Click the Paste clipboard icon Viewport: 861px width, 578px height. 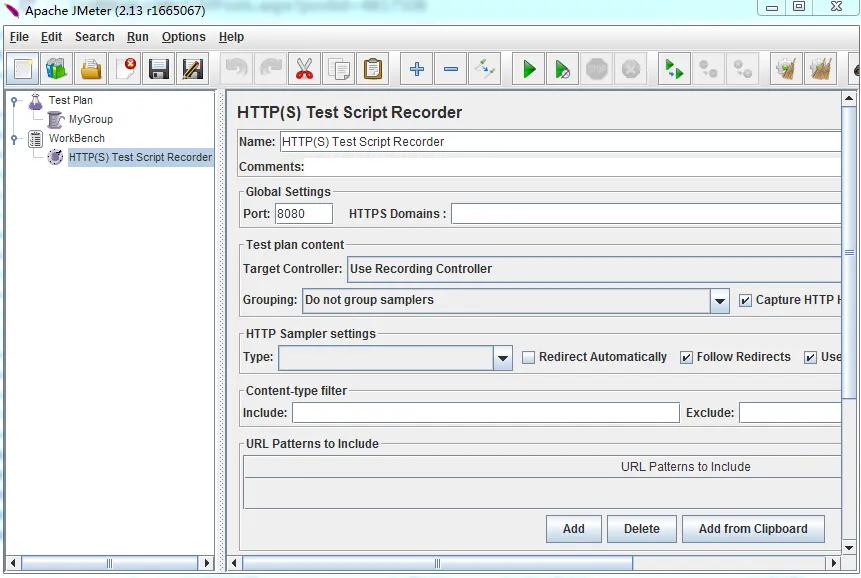coord(373,69)
